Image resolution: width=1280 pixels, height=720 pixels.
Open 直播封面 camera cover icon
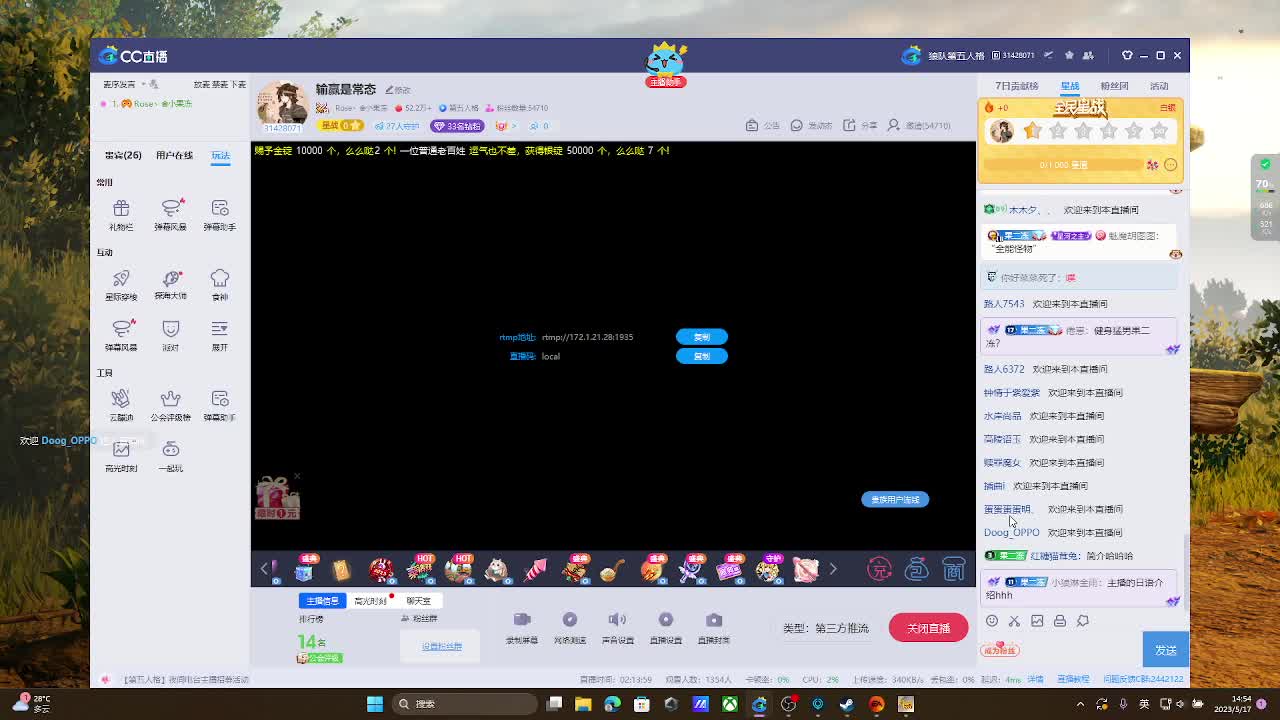[713, 627]
